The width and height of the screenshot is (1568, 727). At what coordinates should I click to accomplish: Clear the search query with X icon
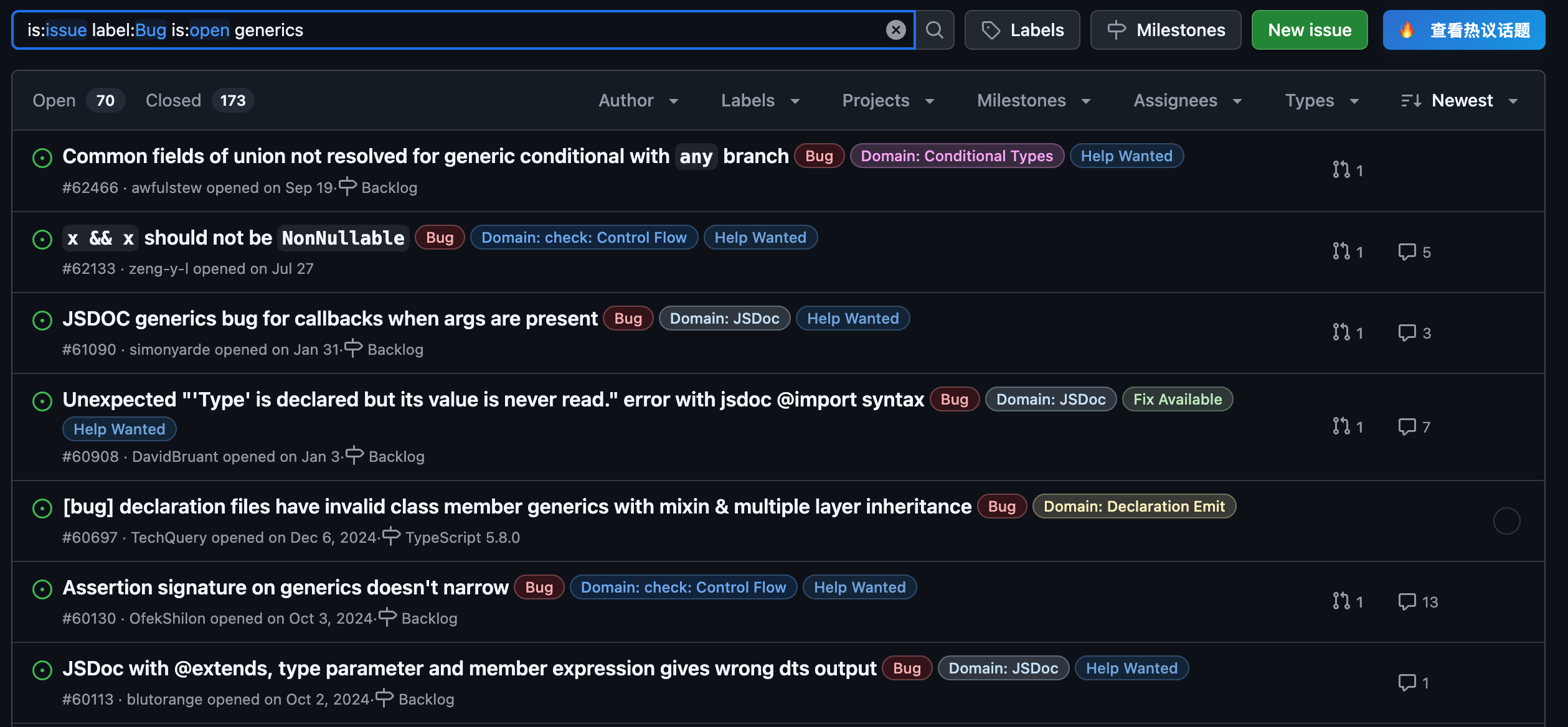point(895,30)
